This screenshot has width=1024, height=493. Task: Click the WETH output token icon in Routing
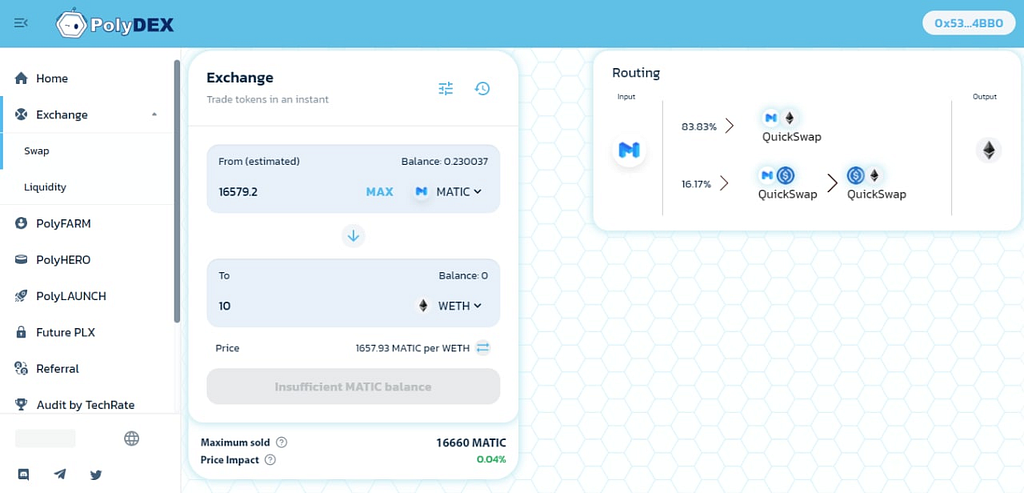coord(989,150)
